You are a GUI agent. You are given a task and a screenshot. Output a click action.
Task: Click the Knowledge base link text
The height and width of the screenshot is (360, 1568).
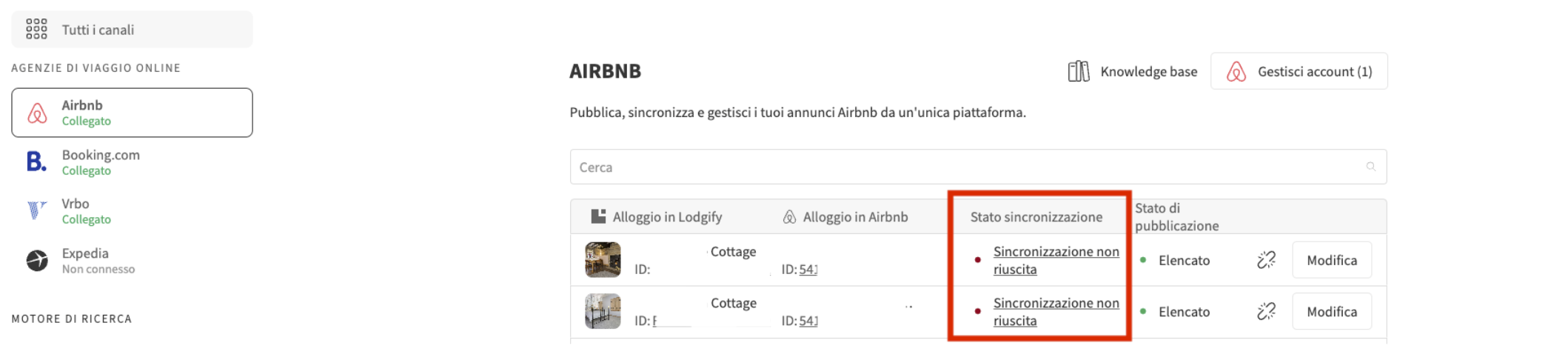(x=1148, y=71)
